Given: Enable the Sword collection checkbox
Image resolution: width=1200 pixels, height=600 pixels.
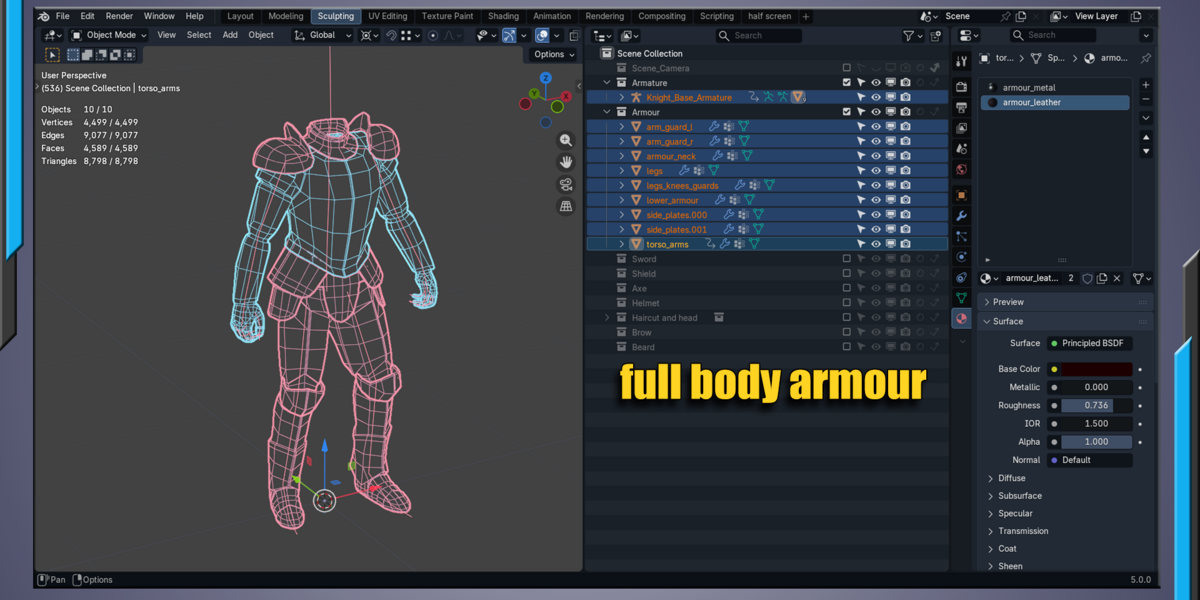Looking at the screenshot, I should point(846,259).
